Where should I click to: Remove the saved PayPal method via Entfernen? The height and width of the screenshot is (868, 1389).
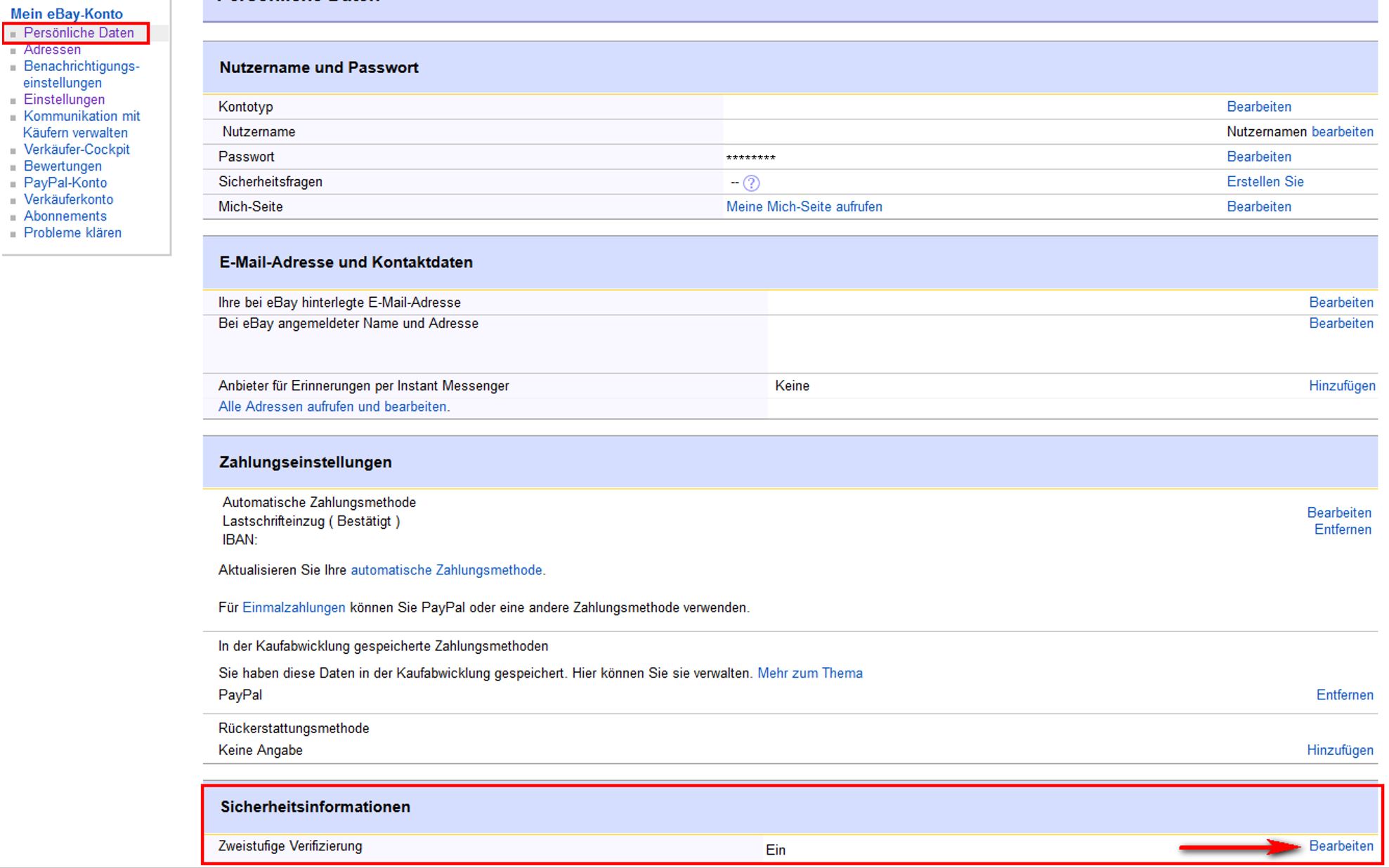(x=1345, y=695)
